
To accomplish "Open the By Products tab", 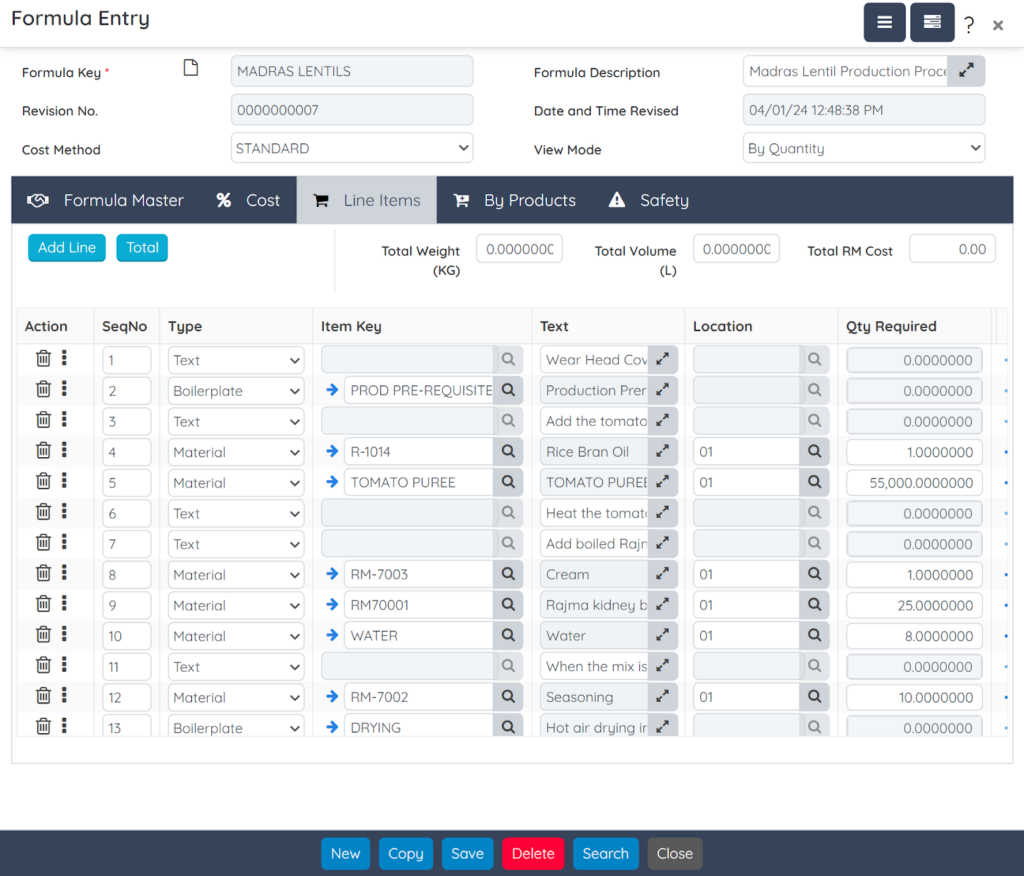I will (515, 200).
